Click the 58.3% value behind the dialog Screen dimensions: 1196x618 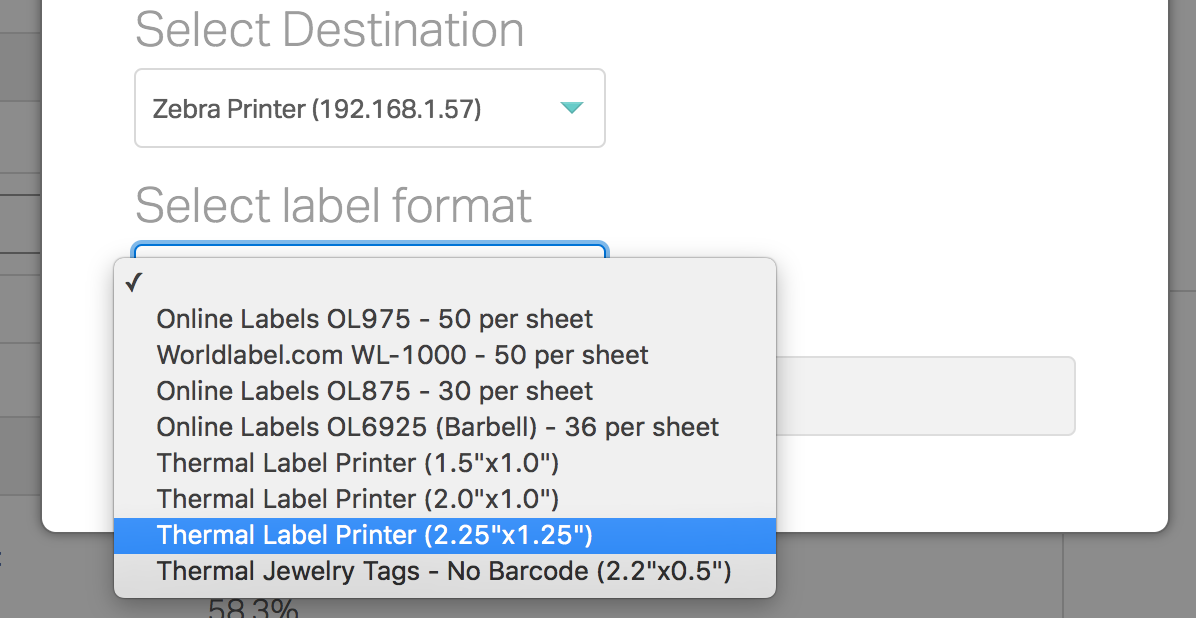(253, 608)
